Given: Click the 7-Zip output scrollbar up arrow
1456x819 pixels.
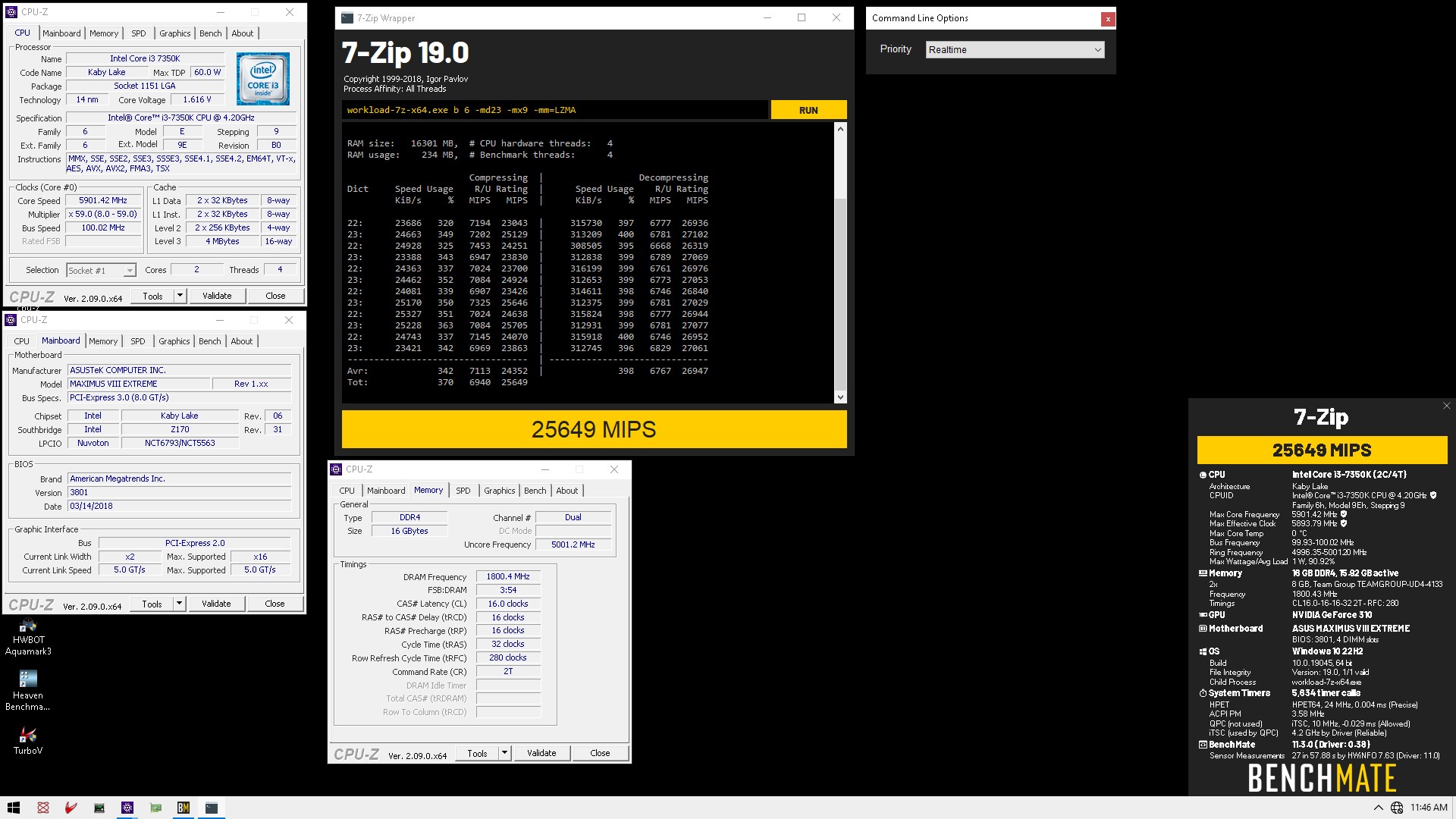Looking at the screenshot, I should [x=839, y=129].
